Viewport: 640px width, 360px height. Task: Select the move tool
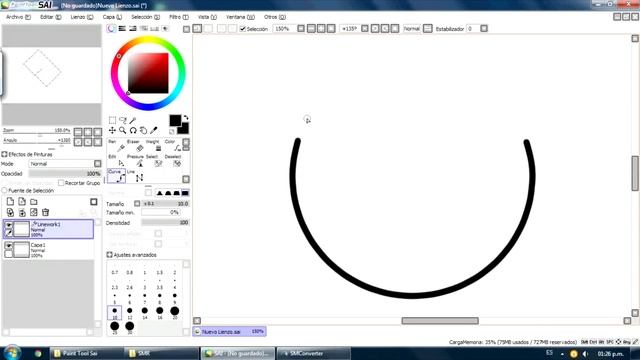(x=112, y=131)
